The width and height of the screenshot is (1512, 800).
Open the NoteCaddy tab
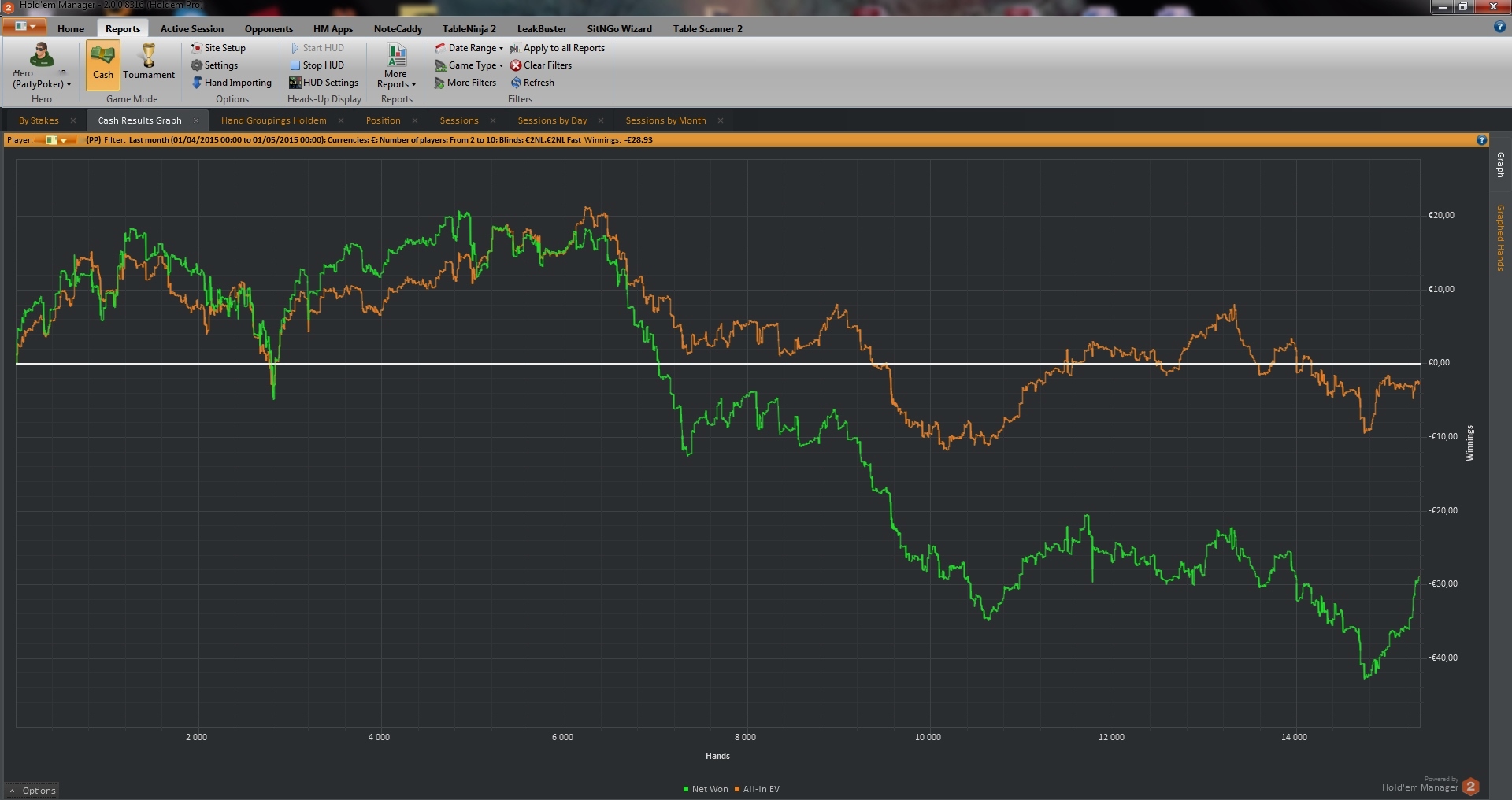pyautogui.click(x=398, y=28)
